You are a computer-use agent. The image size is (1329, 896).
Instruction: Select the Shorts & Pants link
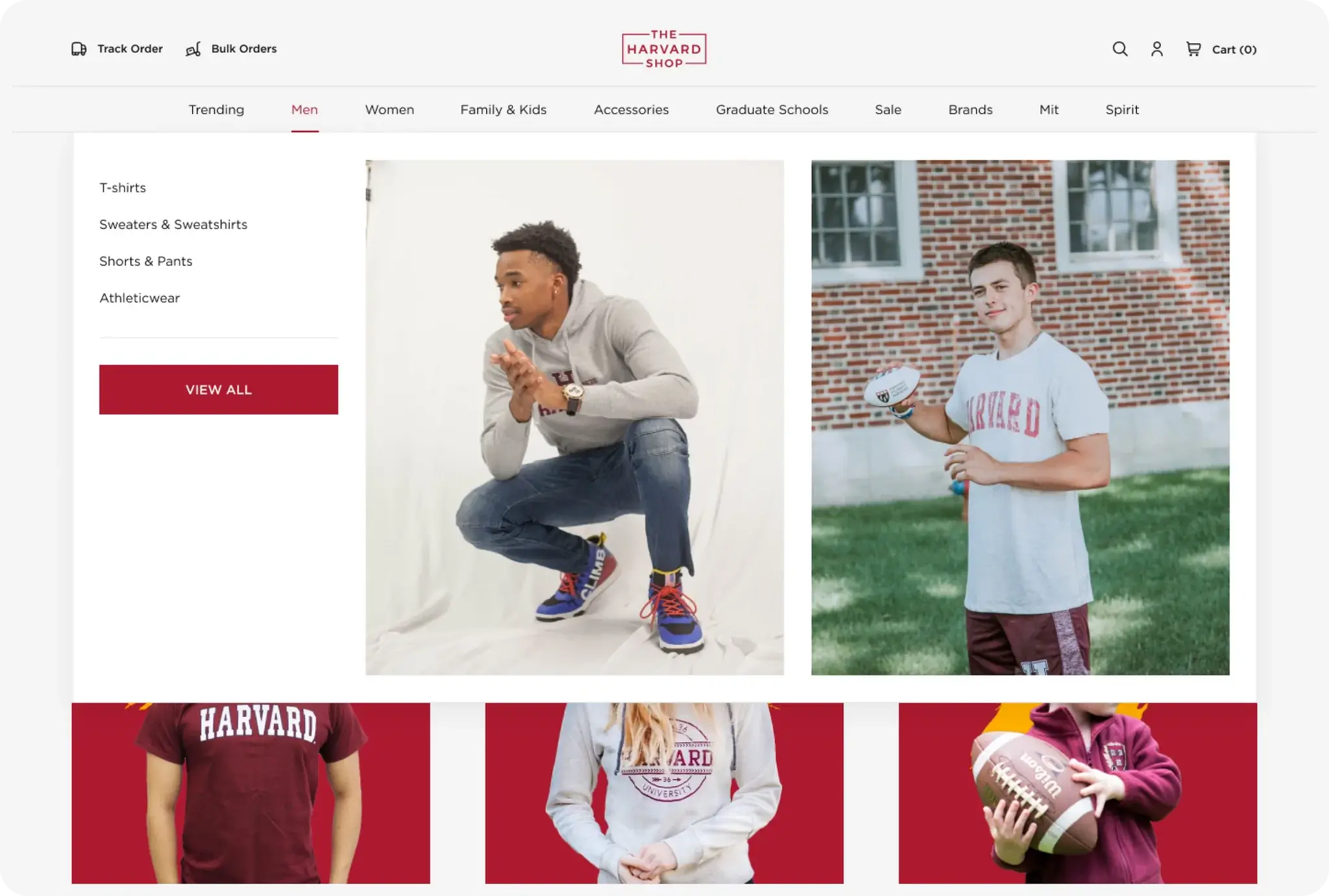tap(146, 261)
